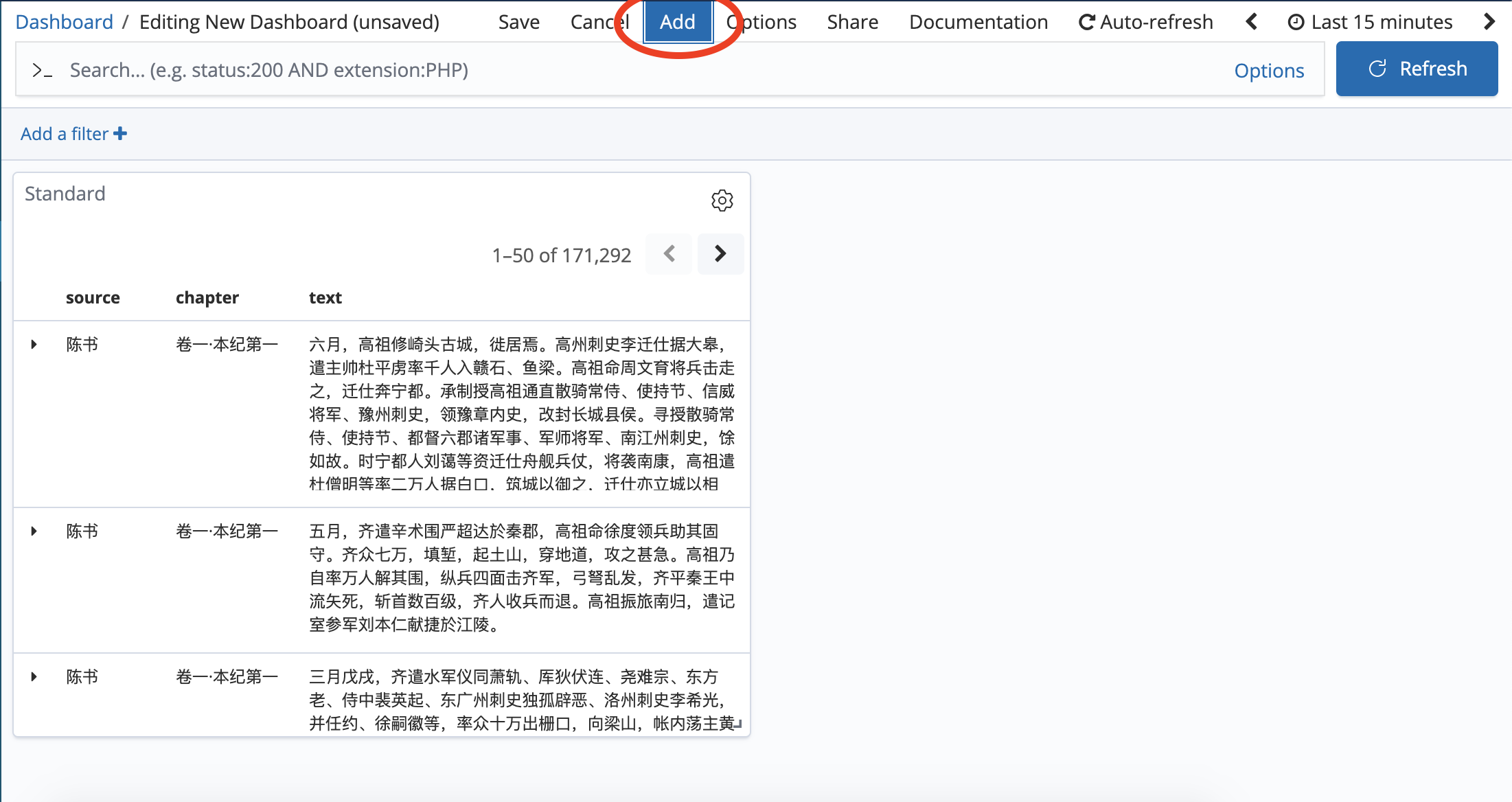Click the time range forward arrow
1512x802 pixels.
1489,22
